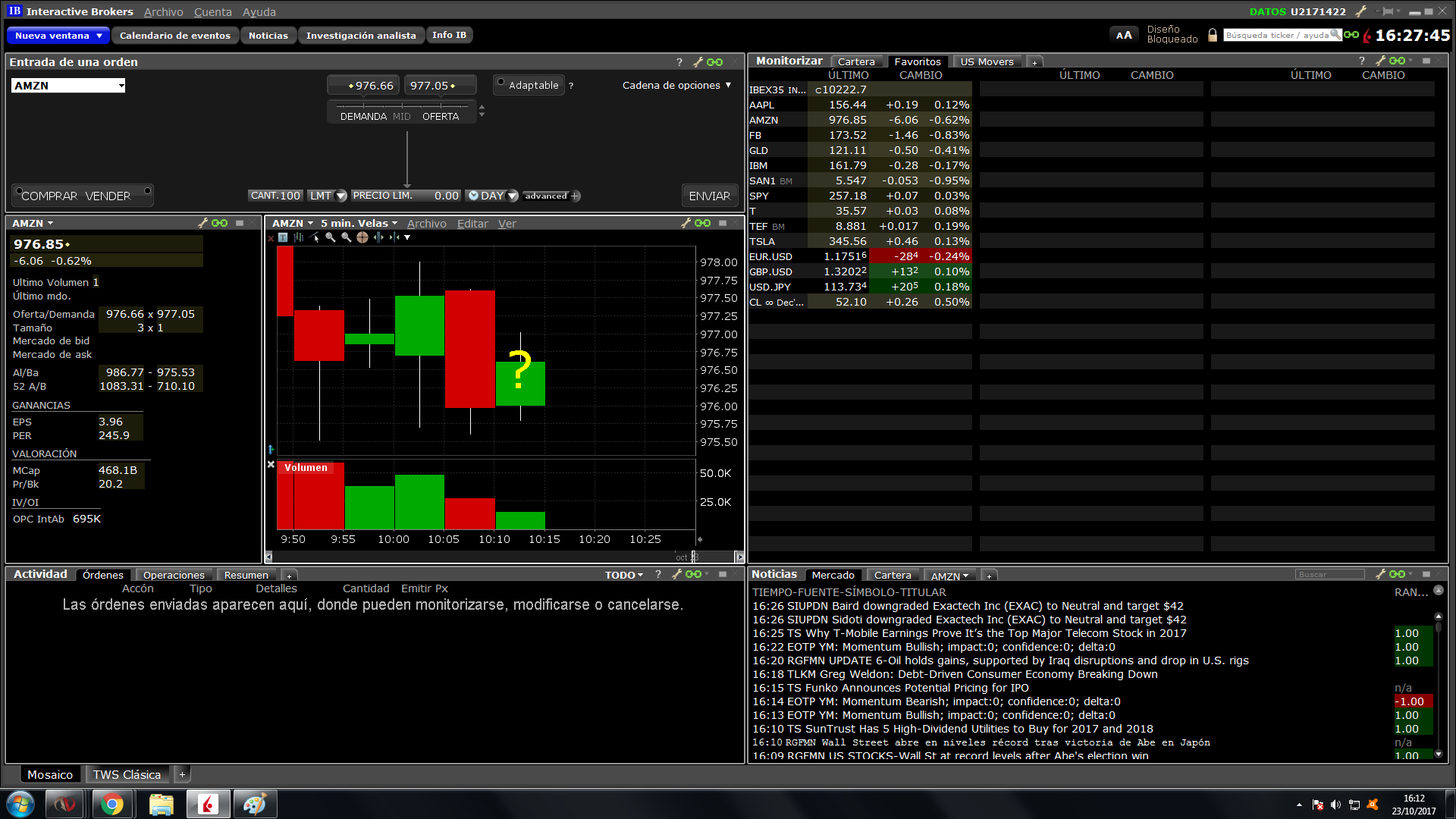Click the Noticias toolbar button

(268, 36)
